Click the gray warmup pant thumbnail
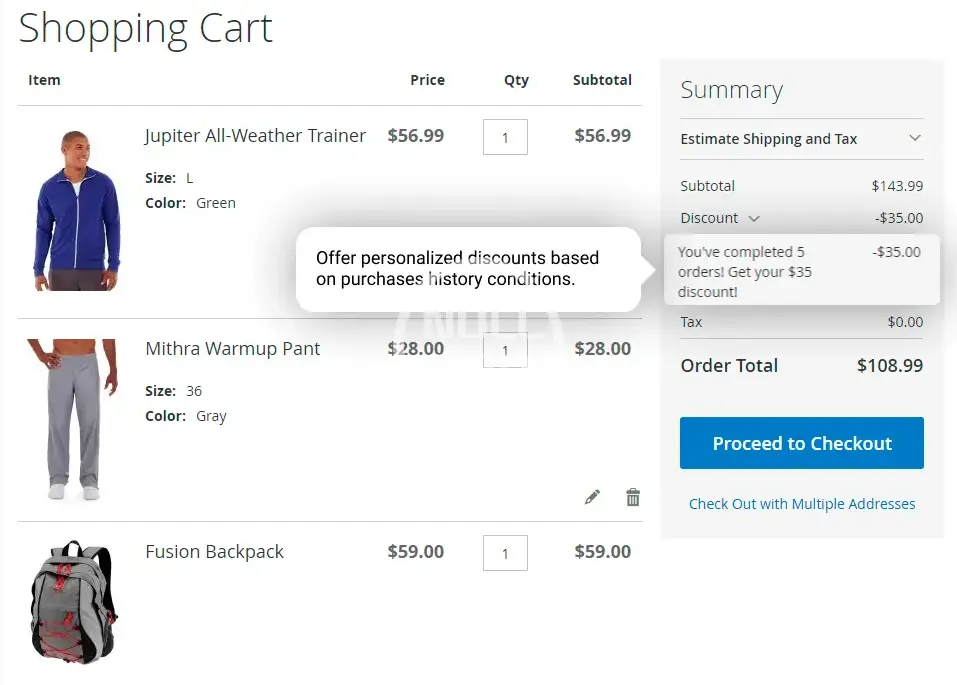Image resolution: width=957 pixels, height=685 pixels. (74, 419)
